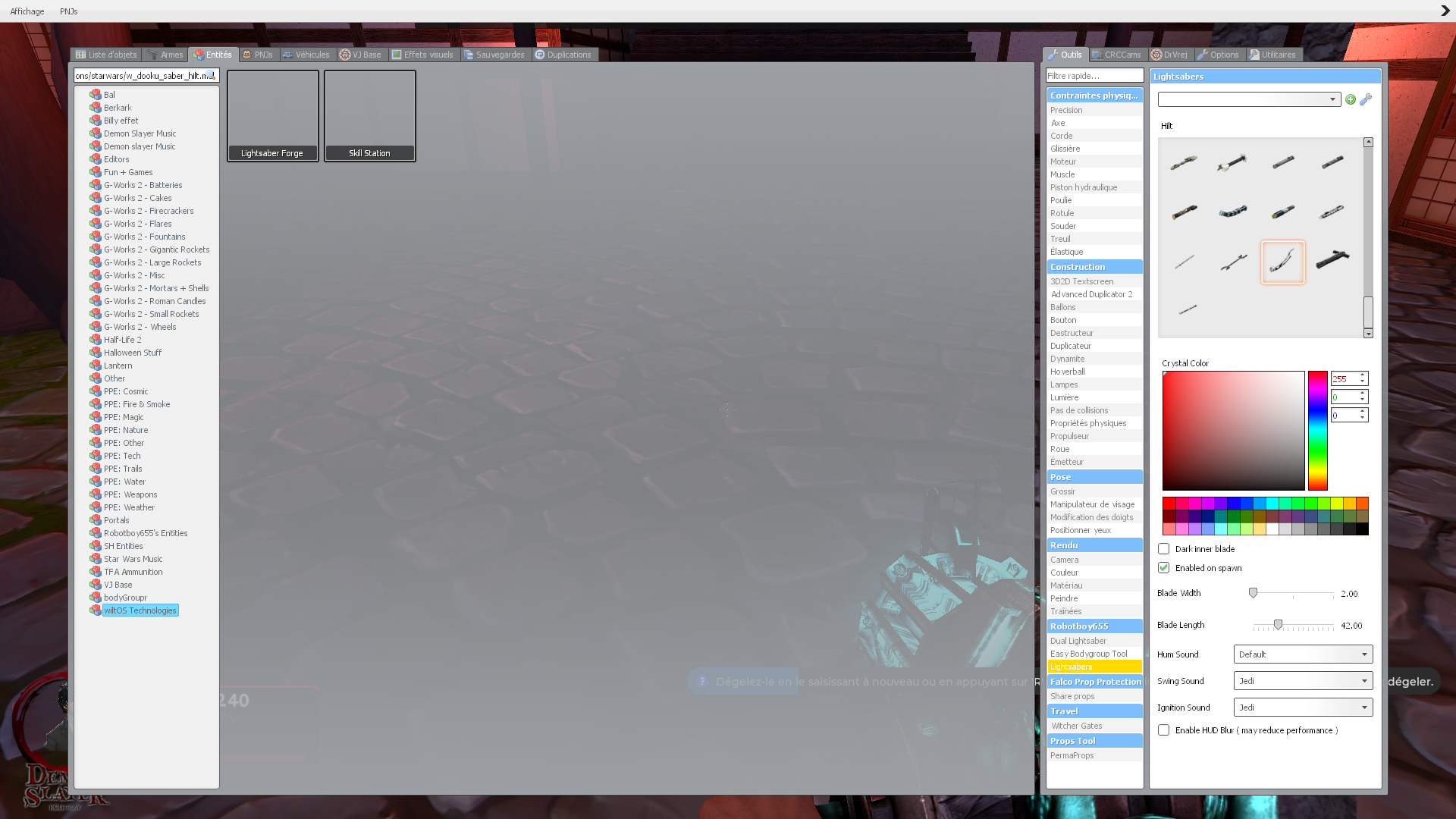The width and height of the screenshot is (1456, 819).
Task: Toggle the Dark inner blade checkbox
Action: point(1163,549)
